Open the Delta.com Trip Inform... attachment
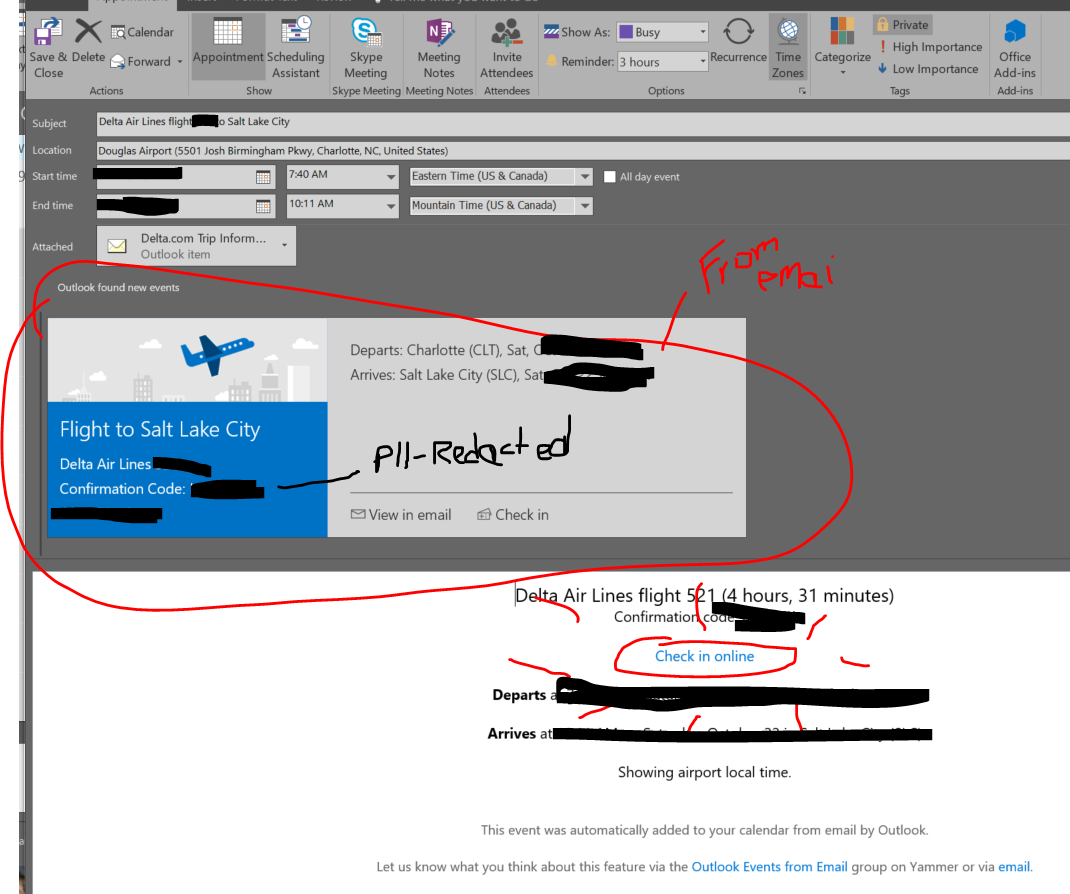 pos(196,246)
